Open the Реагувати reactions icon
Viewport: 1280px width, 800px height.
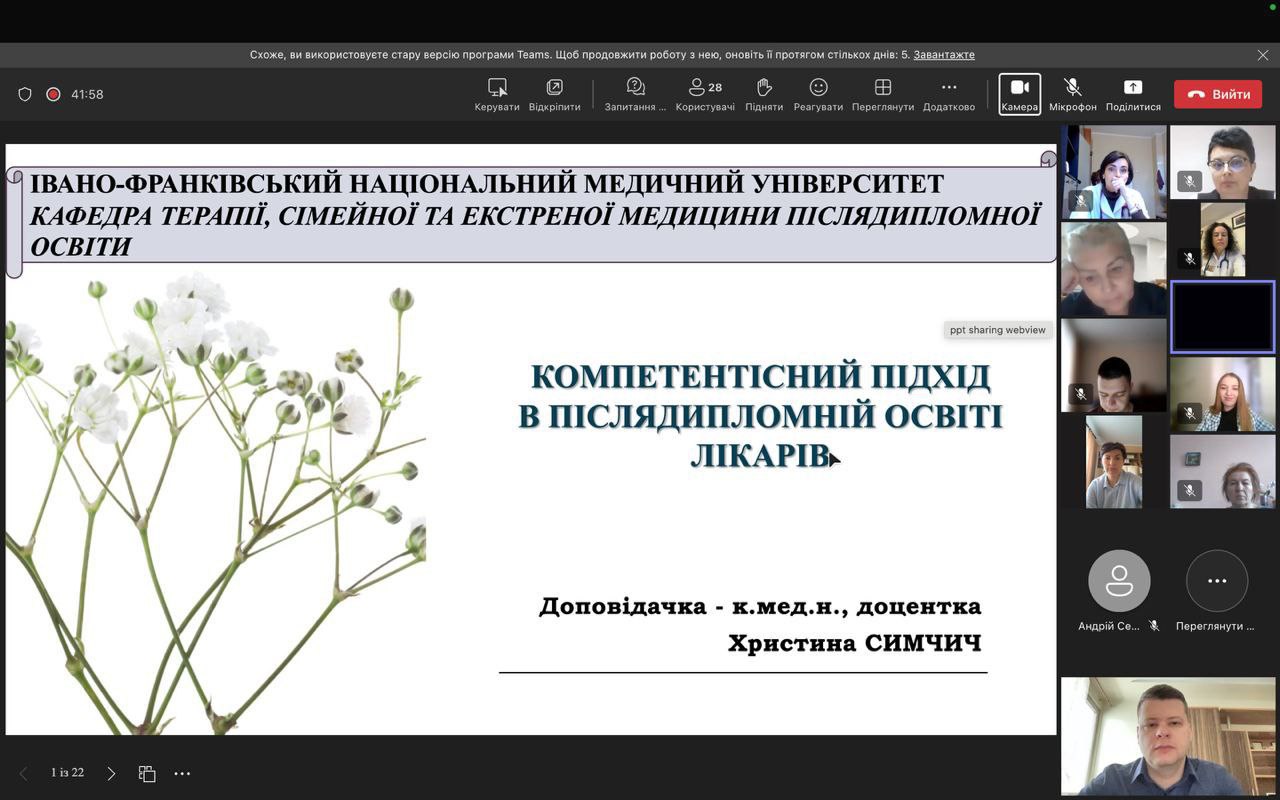(x=818, y=88)
